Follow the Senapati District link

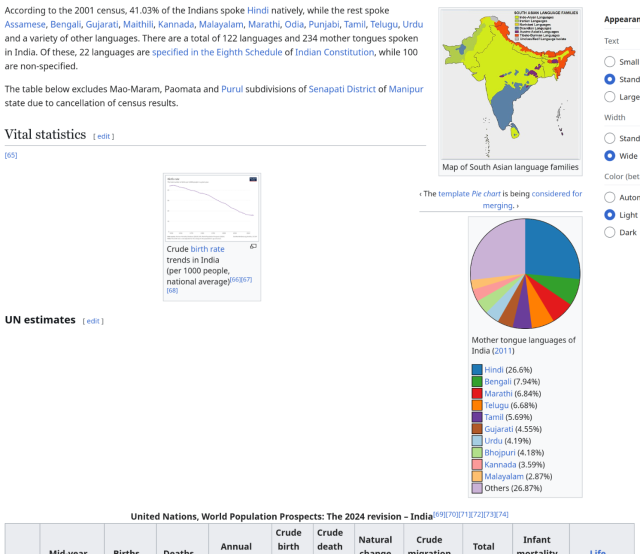(342, 89)
